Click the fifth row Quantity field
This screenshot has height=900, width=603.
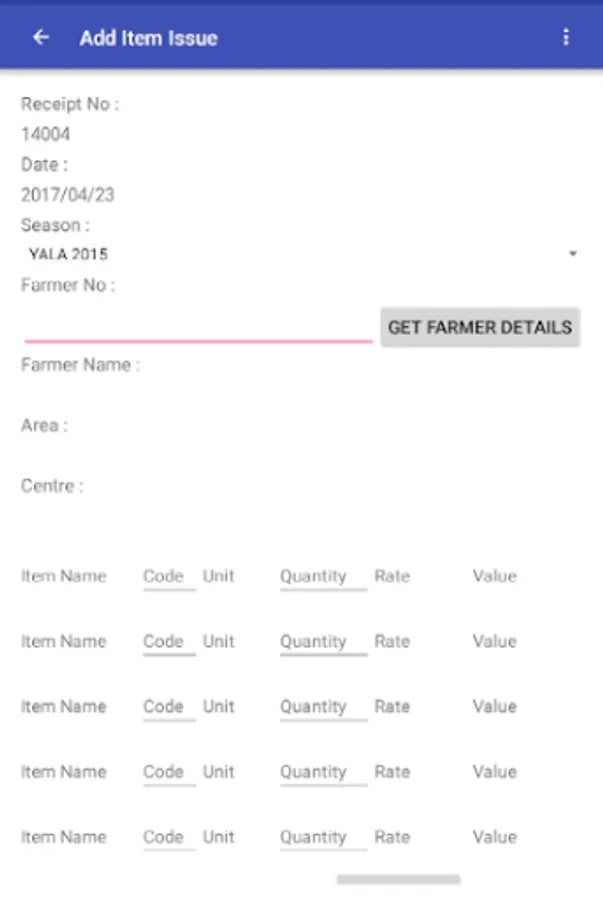pos(322,837)
